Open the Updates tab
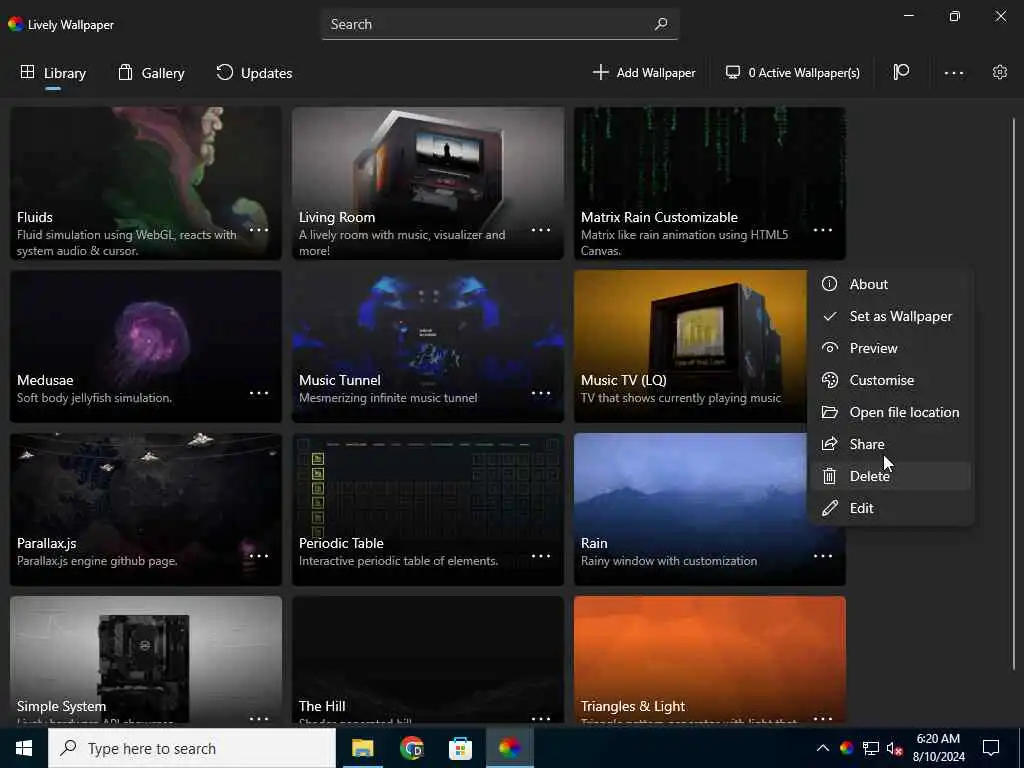Image resolution: width=1024 pixels, height=768 pixels. tap(254, 72)
